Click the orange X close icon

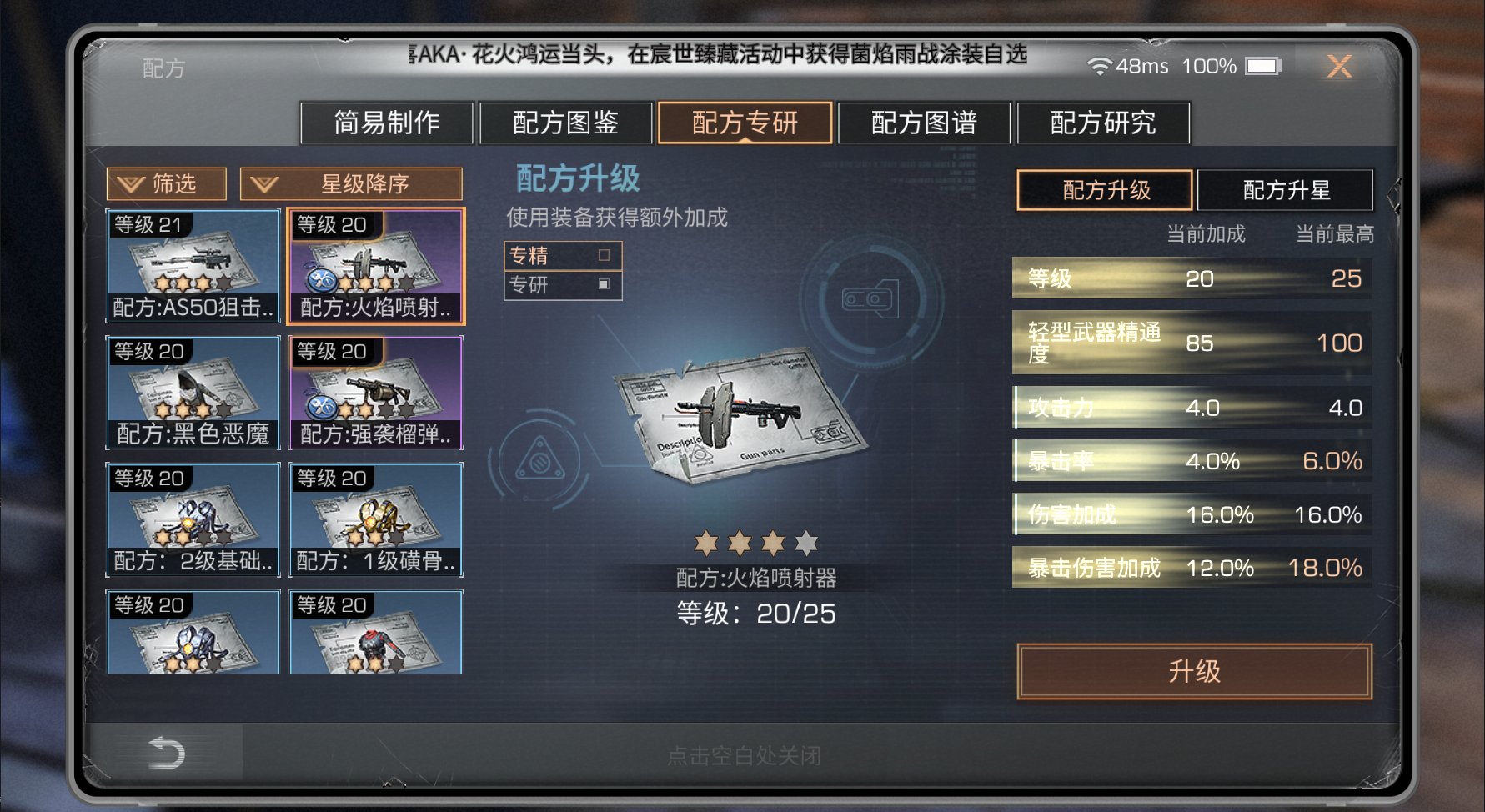pyautogui.click(x=1339, y=66)
